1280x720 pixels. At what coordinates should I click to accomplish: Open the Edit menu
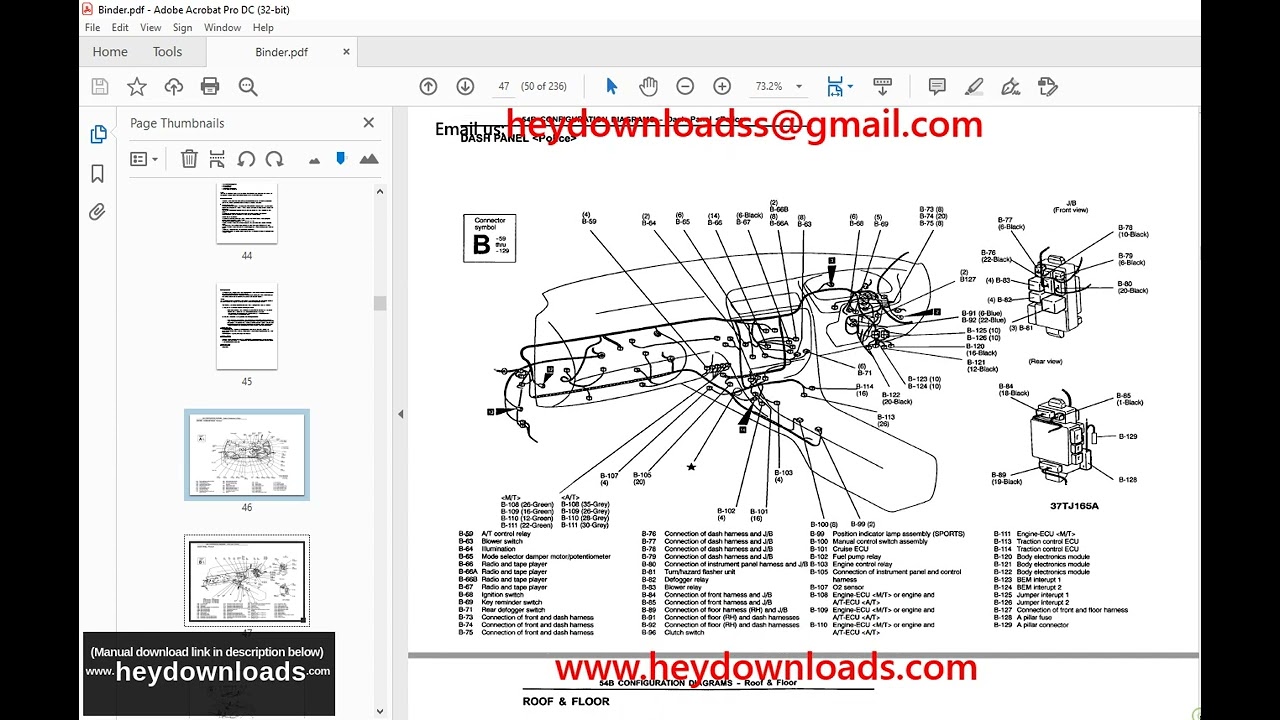click(x=120, y=28)
